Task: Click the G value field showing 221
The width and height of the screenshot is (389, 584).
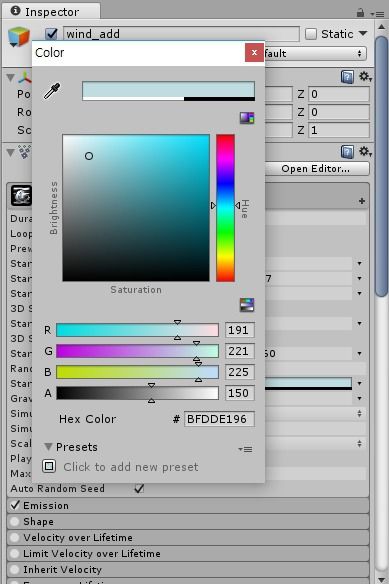Action: coord(240,351)
